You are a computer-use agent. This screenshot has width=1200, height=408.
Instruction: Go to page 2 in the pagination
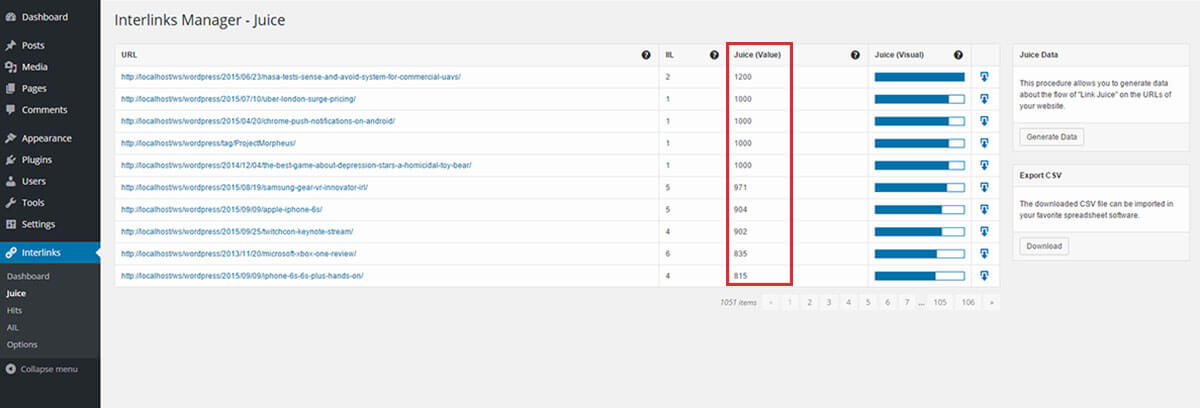(808, 301)
